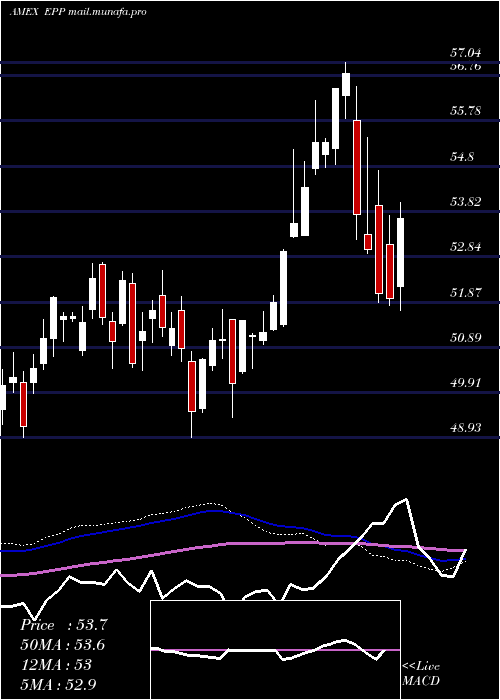Click the '<<Live MACD' label
This screenshot has width=500, height=700.
click(421, 673)
